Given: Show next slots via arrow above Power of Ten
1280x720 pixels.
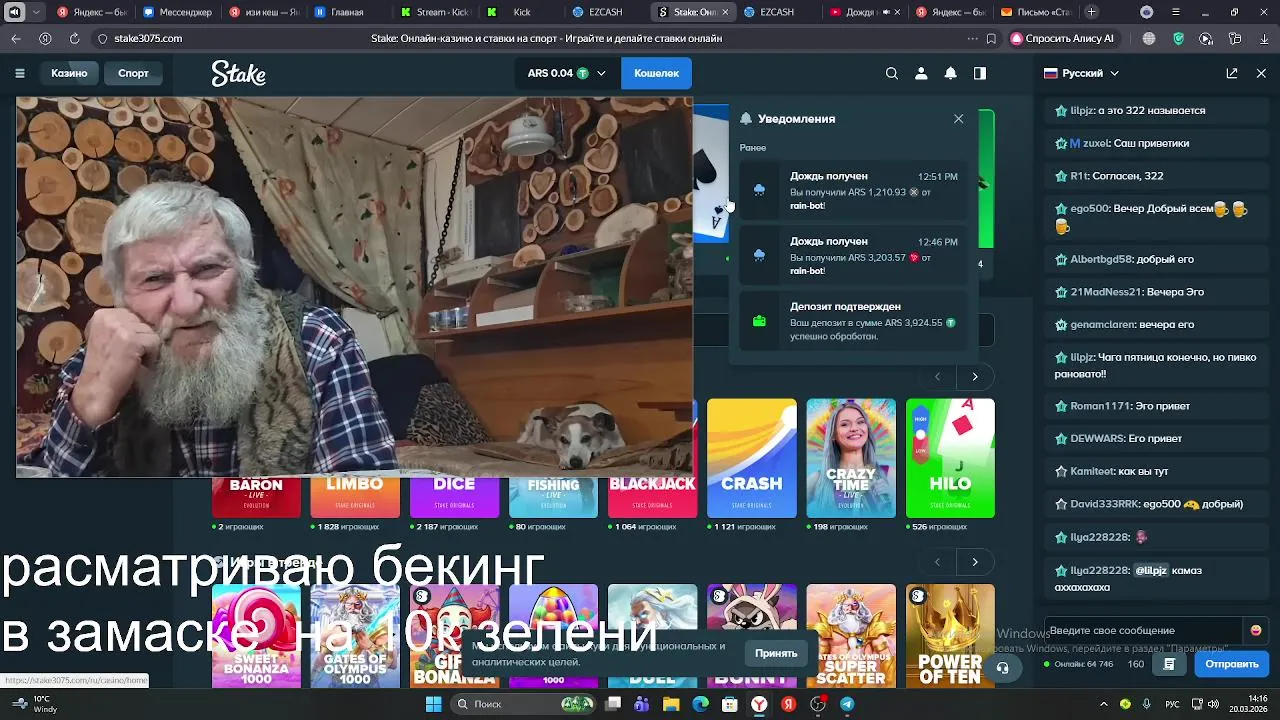Looking at the screenshot, I should tap(975, 562).
